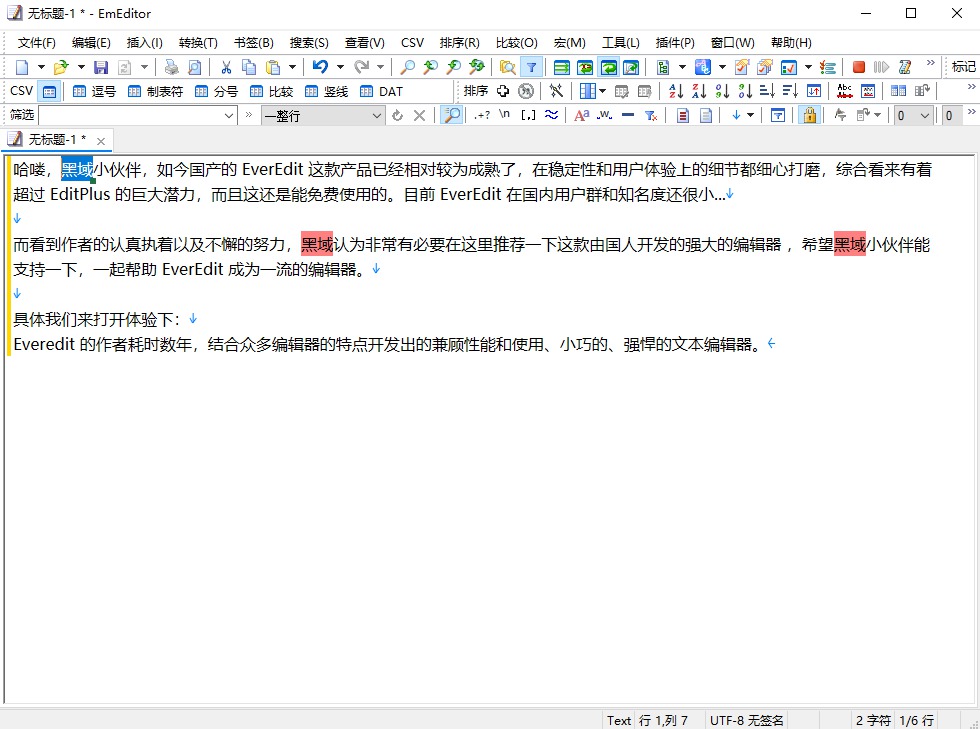
Task: Expand the New file dropdown arrow
Action: click(41, 67)
